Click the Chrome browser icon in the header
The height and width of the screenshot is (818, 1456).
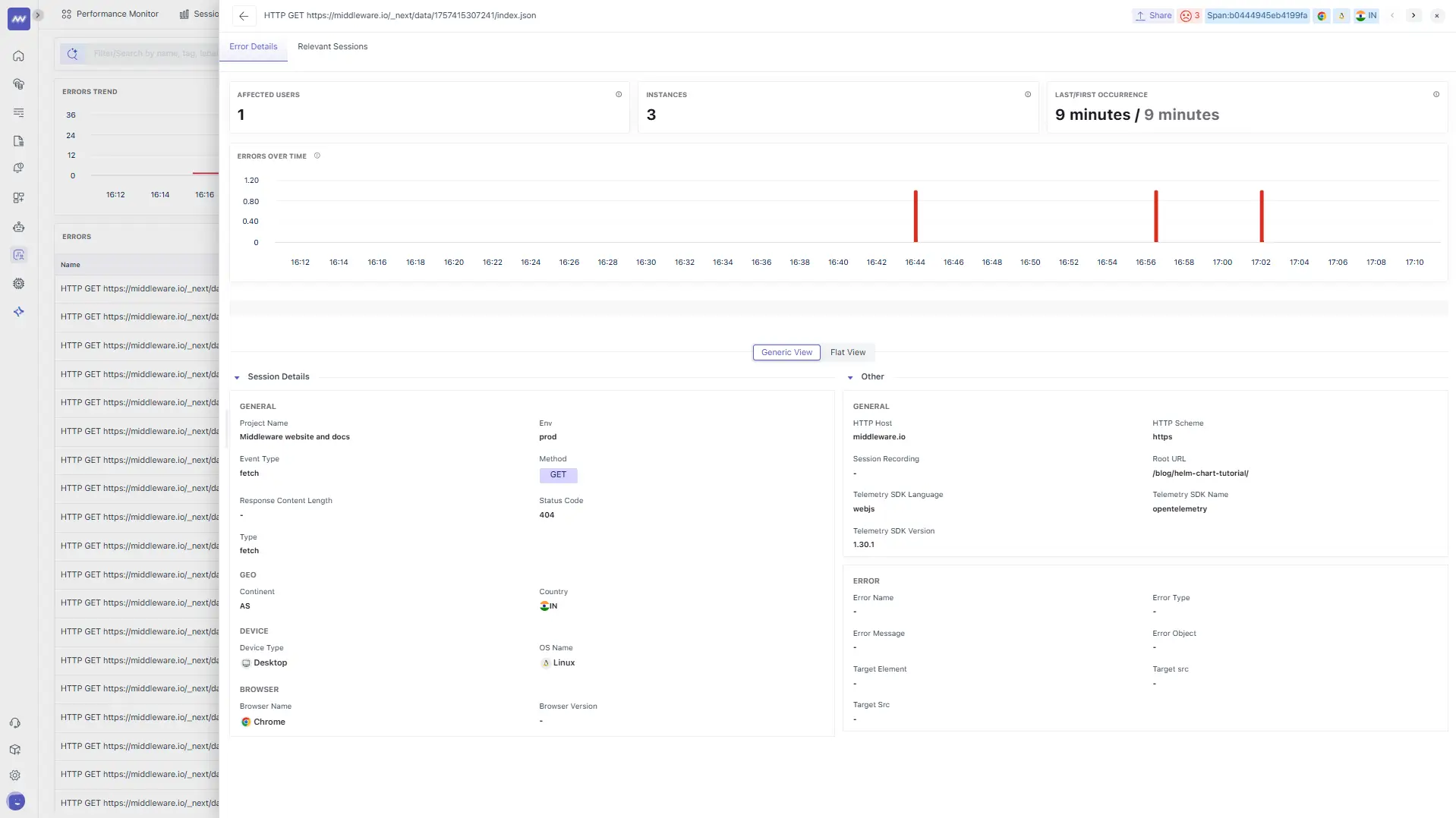(x=1322, y=16)
